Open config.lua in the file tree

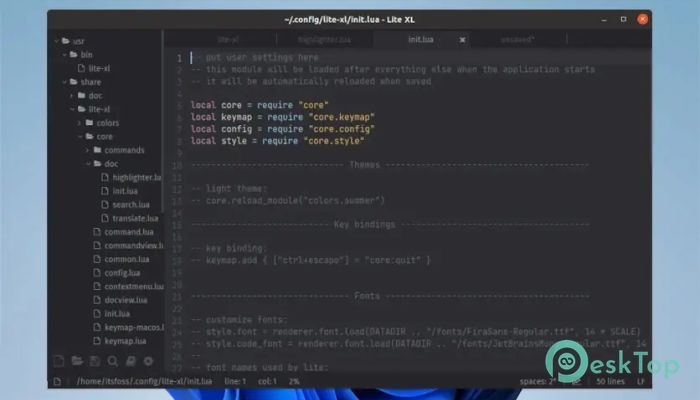pyautogui.click(x=122, y=273)
